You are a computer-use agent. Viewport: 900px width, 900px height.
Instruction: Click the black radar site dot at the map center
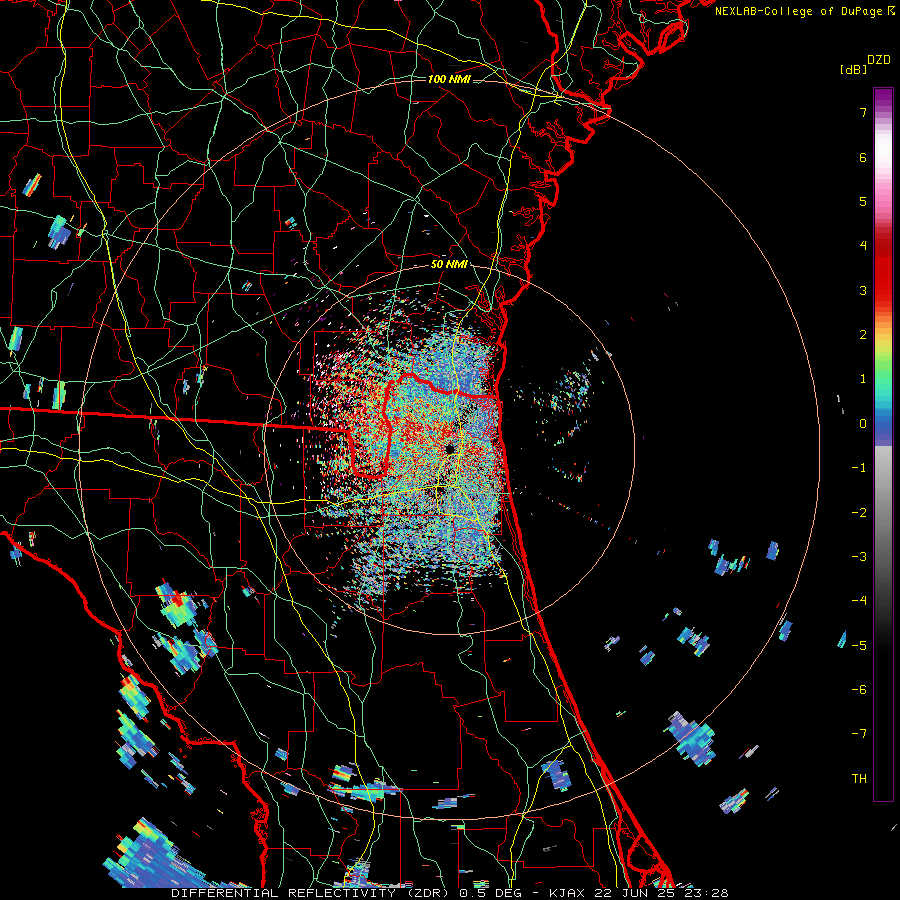tap(450, 449)
